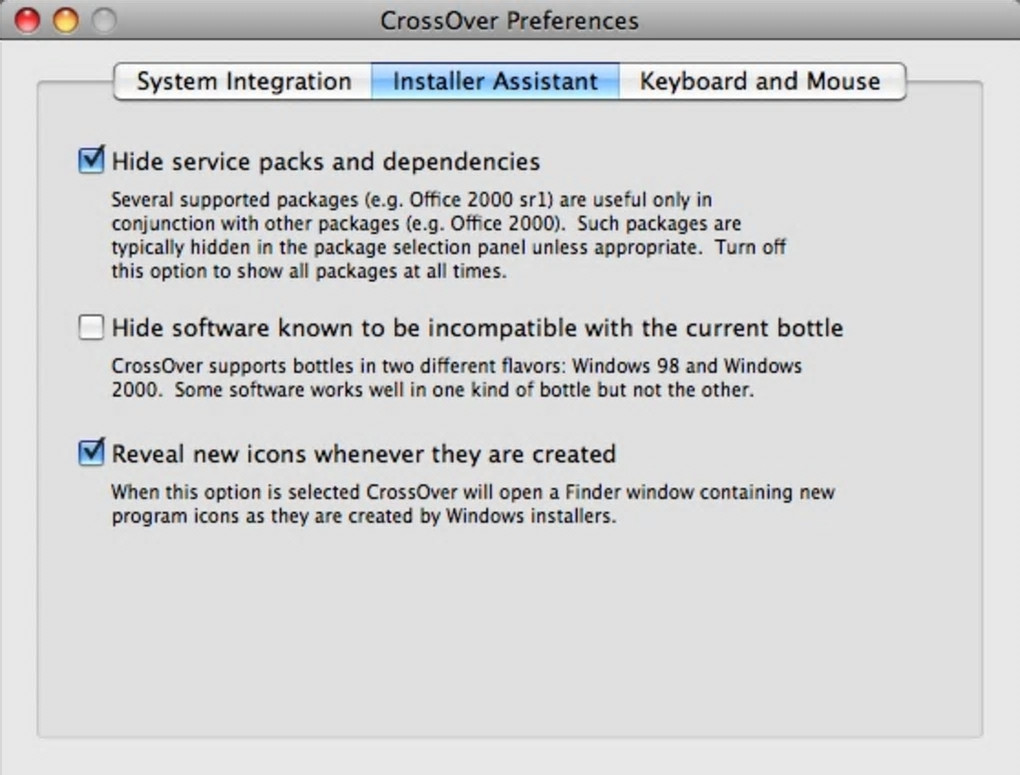
Task: Click the empty area below the options
Action: click(509, 640)
